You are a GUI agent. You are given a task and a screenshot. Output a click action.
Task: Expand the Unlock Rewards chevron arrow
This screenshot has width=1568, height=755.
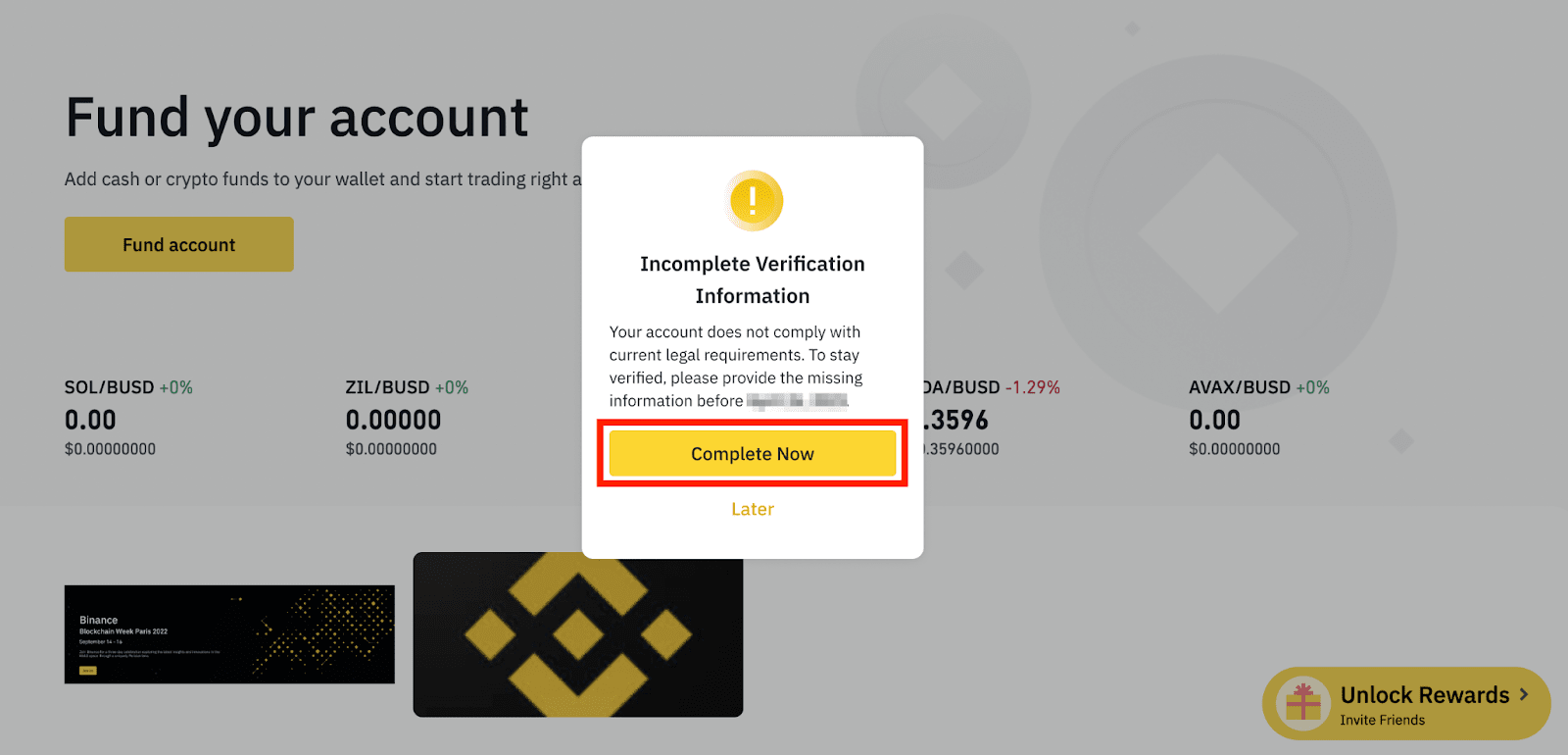[1524, 694]
